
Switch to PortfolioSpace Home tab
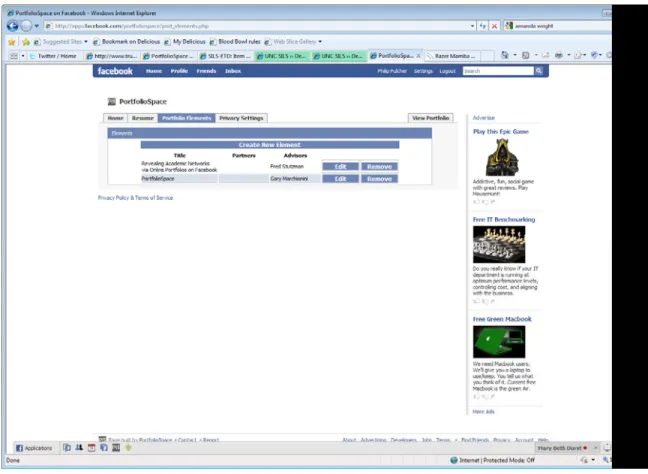(115, 118)
